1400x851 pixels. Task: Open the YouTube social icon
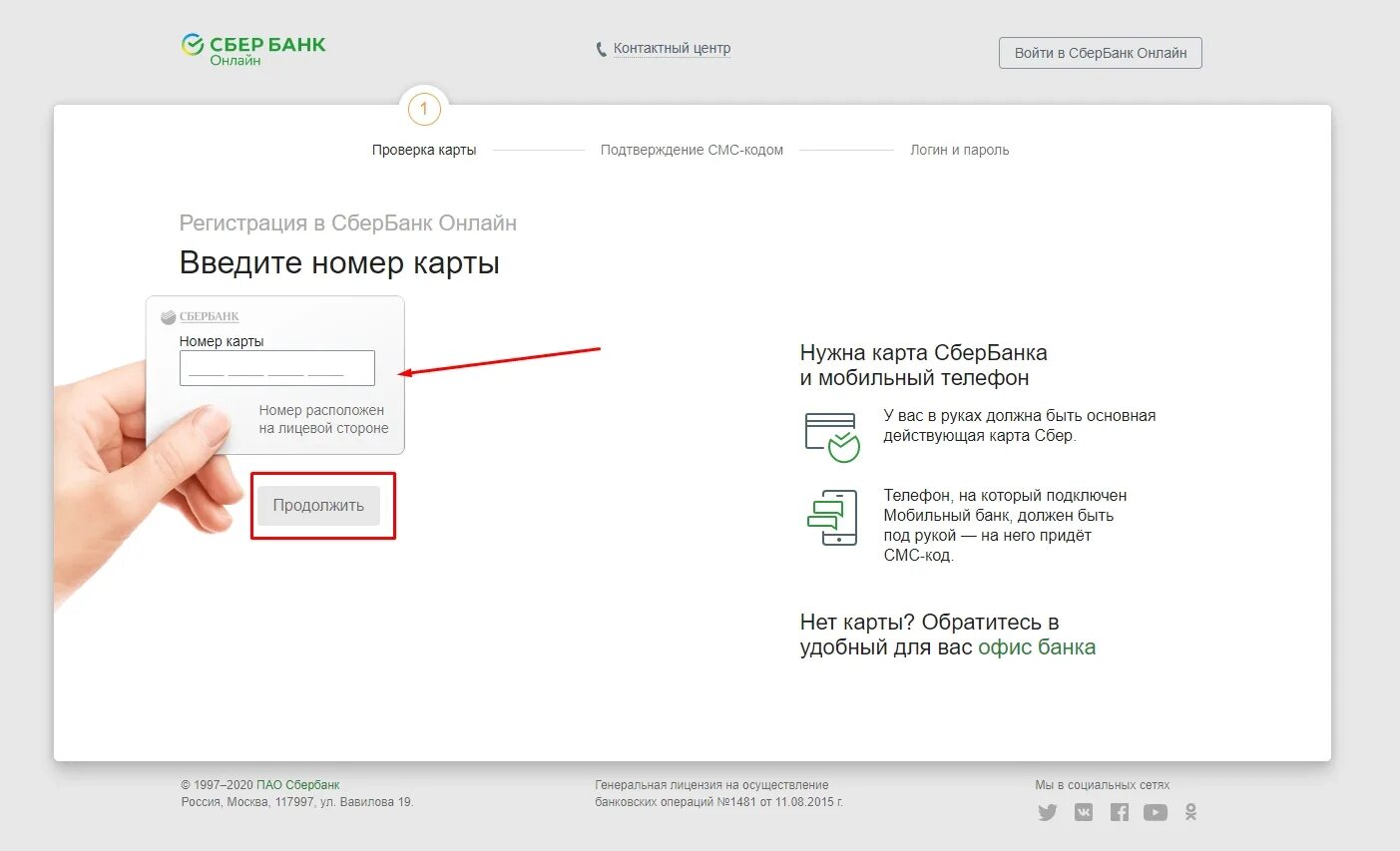pyautogui.click(x=1156, y=812)
